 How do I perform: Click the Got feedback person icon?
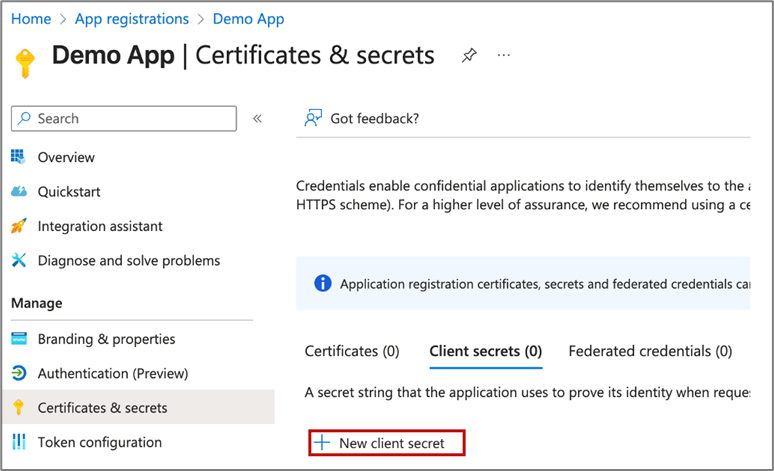pos(313,118)
